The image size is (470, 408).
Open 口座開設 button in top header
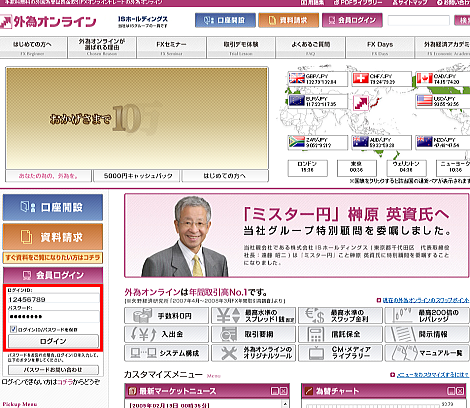pyautogui.click(x=225, y=20)
